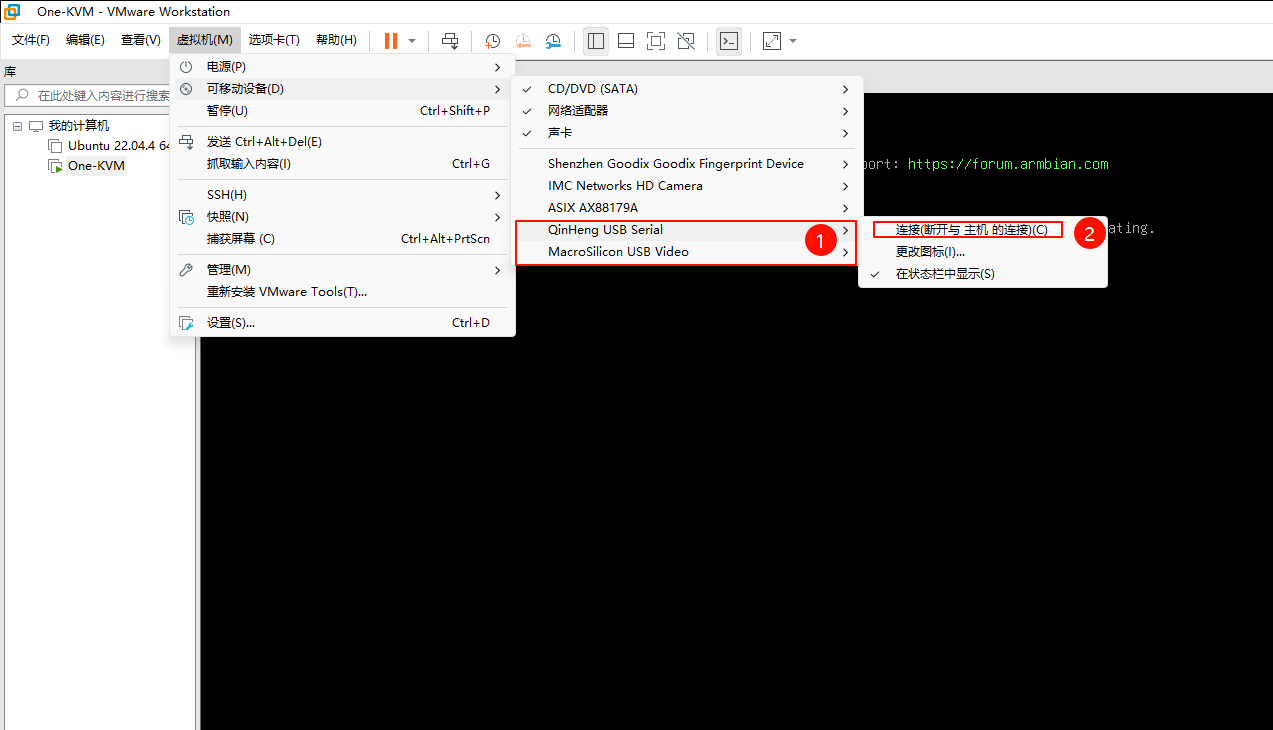Screen dimensions: 1273x730
Task: Take a snapshot using the toolbar clock icon
Action: [493, 41]
